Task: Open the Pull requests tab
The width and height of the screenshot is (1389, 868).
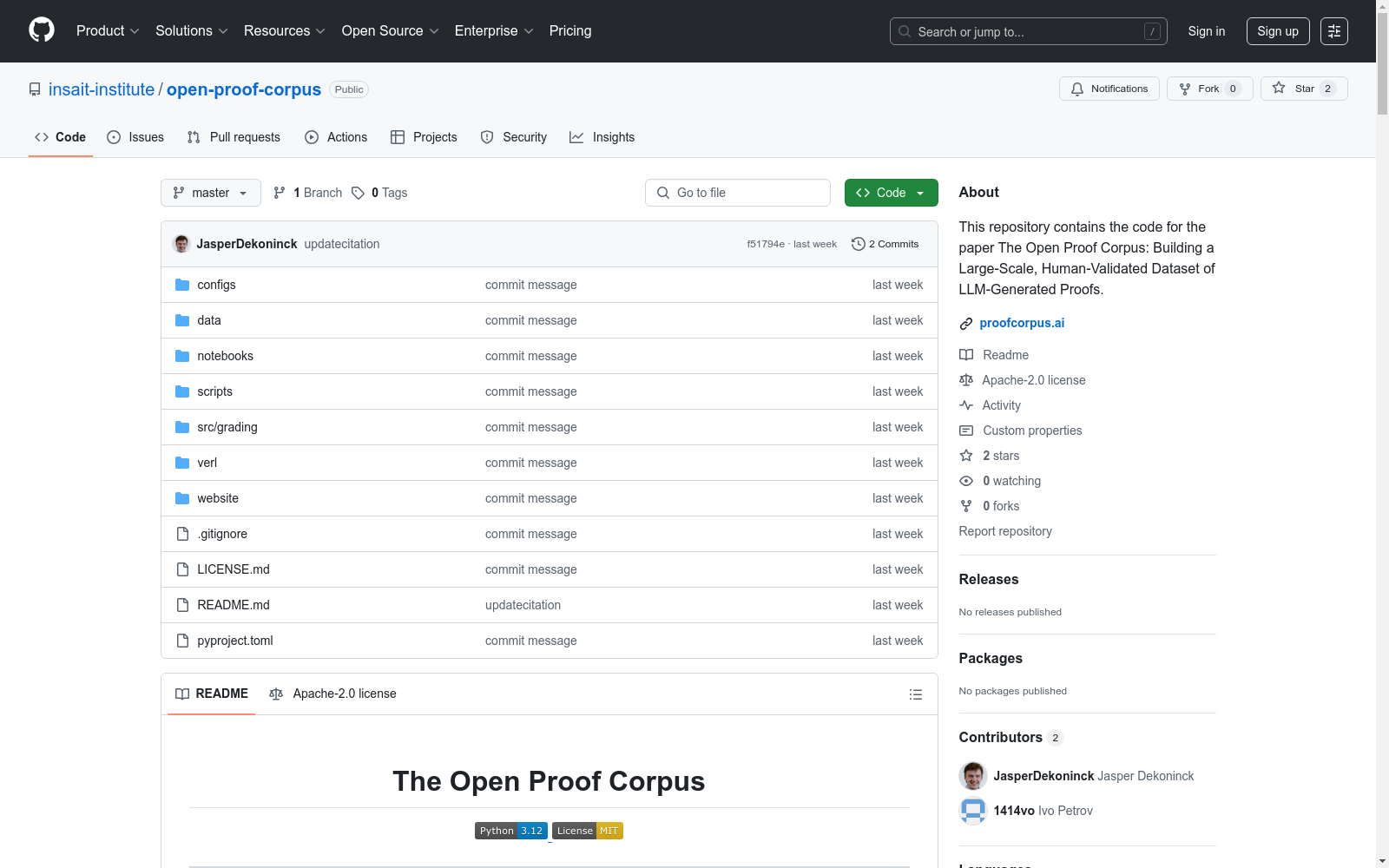Action: (234, 137)
